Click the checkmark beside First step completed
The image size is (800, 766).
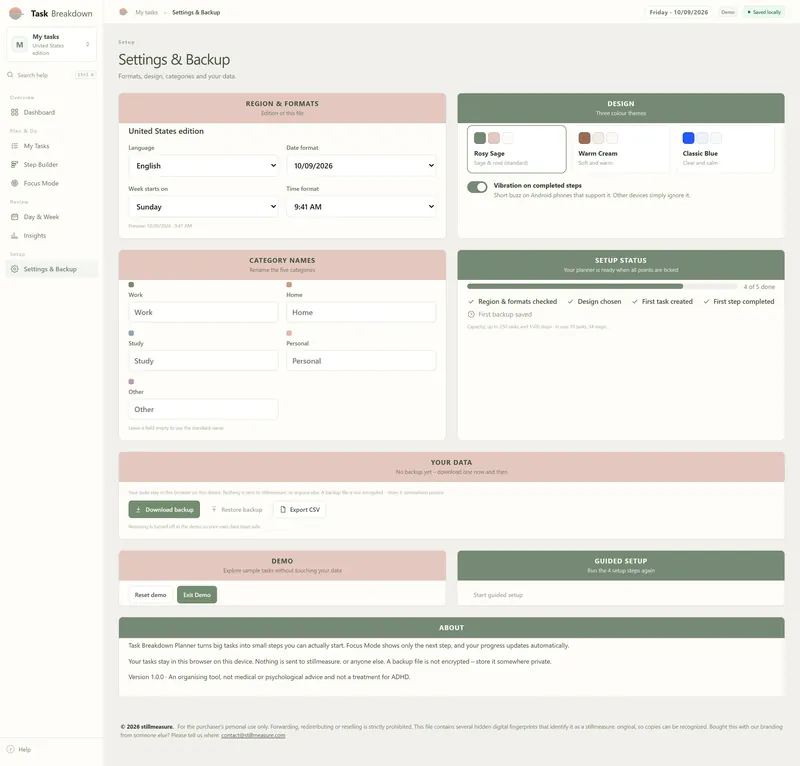point(706,302)
